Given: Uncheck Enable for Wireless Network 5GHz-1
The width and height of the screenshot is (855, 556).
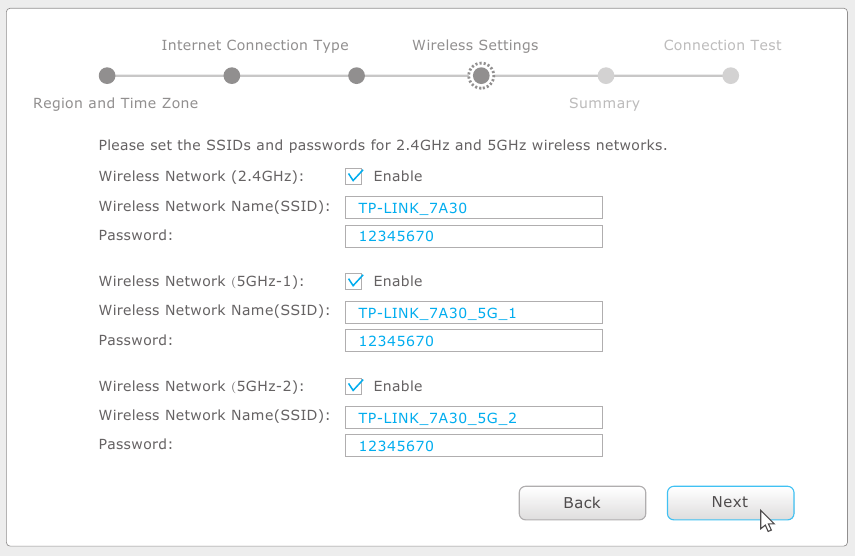Looking at the screenshot, I should [354, 281].
